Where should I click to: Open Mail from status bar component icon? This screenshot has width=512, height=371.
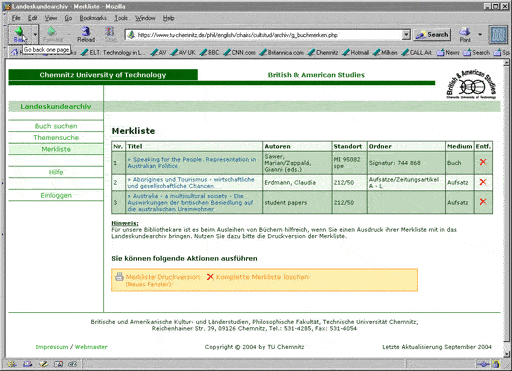click(x=28, y=364)
